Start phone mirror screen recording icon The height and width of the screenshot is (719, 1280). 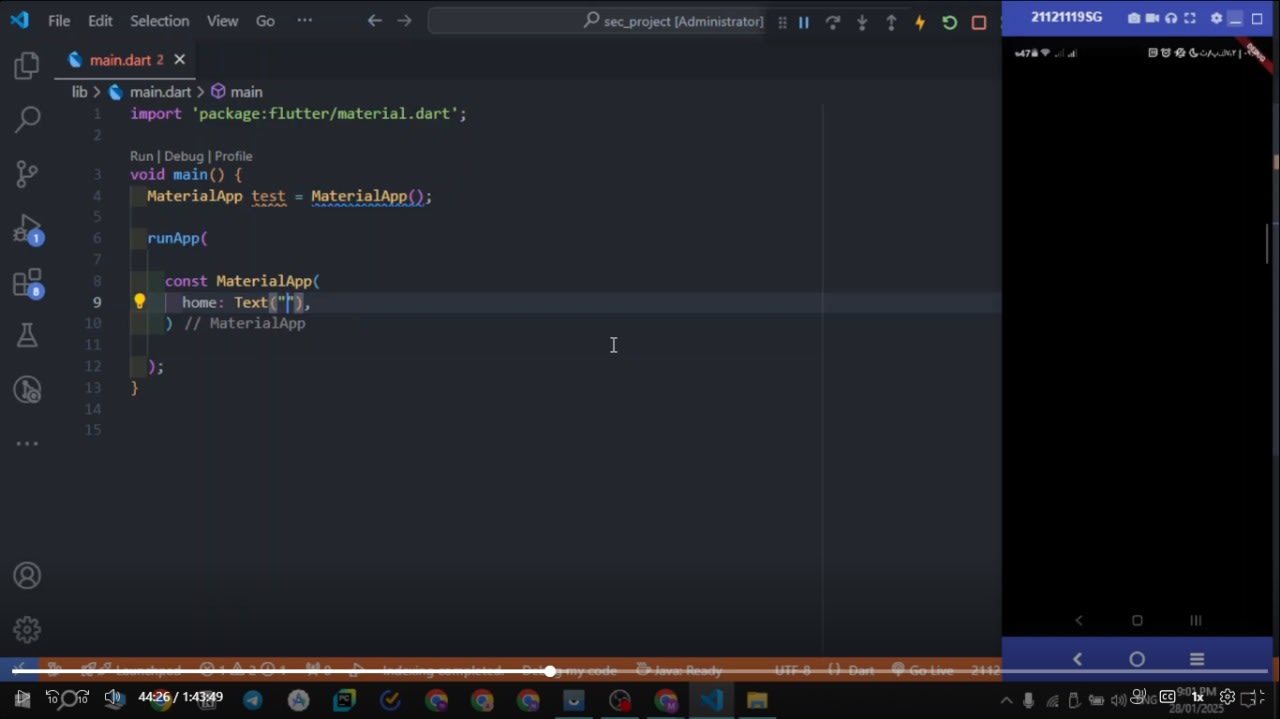(x=1152, y=18)
